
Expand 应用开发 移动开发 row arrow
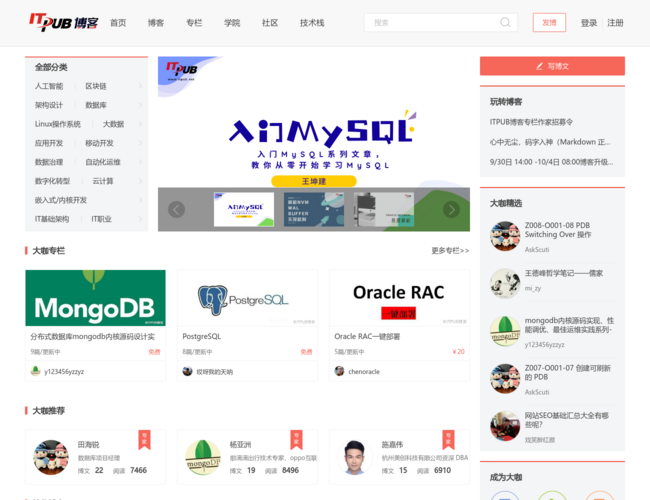pyautogui.click(x=140, y=143)
